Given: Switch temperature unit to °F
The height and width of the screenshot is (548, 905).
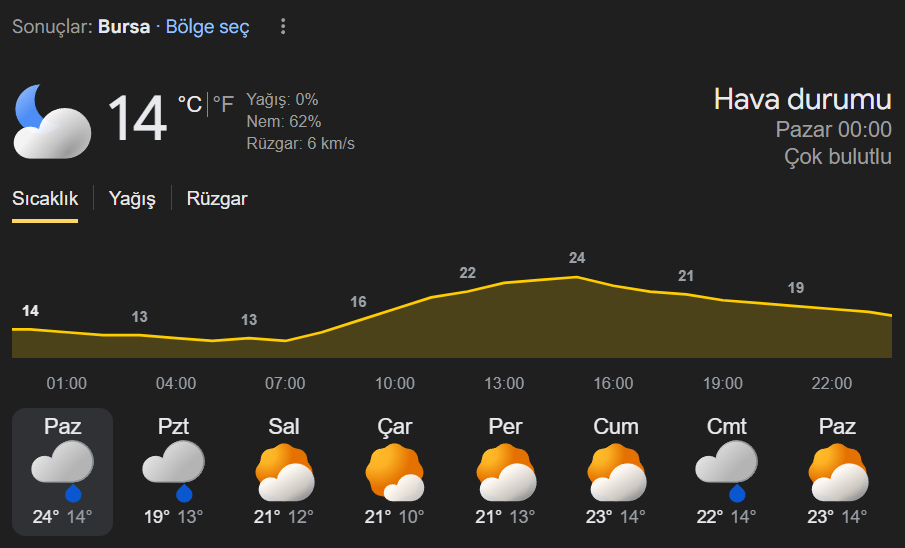Looking at the screenshot, I should 223,104.
